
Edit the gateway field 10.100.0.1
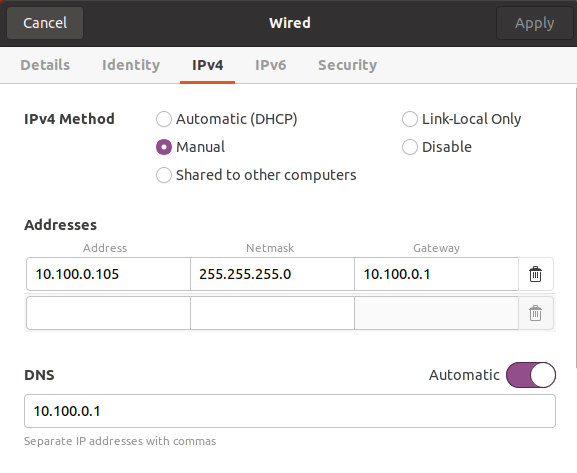pyautogui.click(x=436, y=274)
